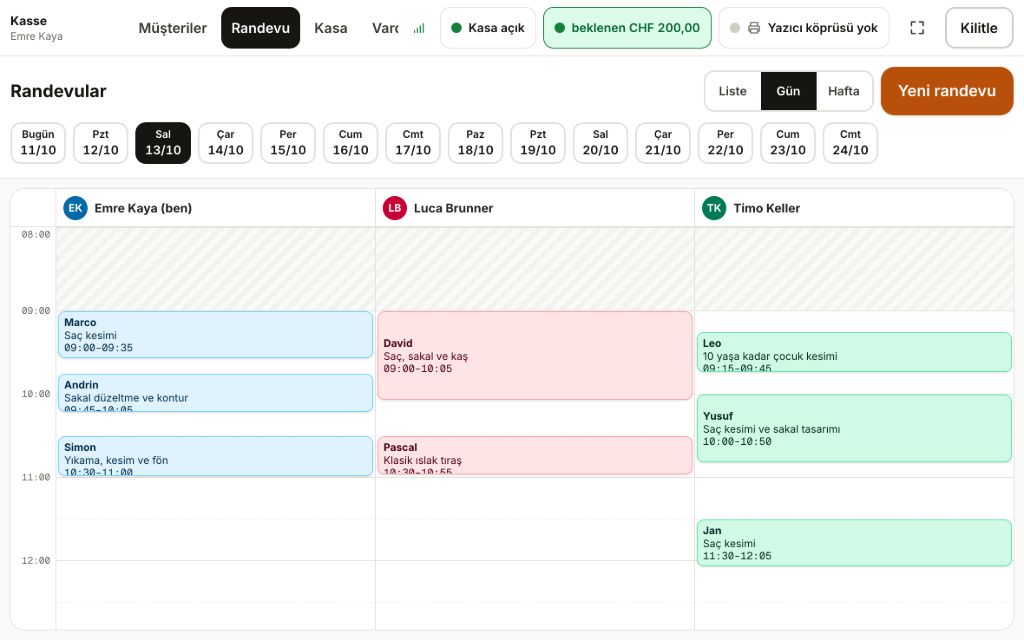Select Sal 20/10 date

[600, 143]
